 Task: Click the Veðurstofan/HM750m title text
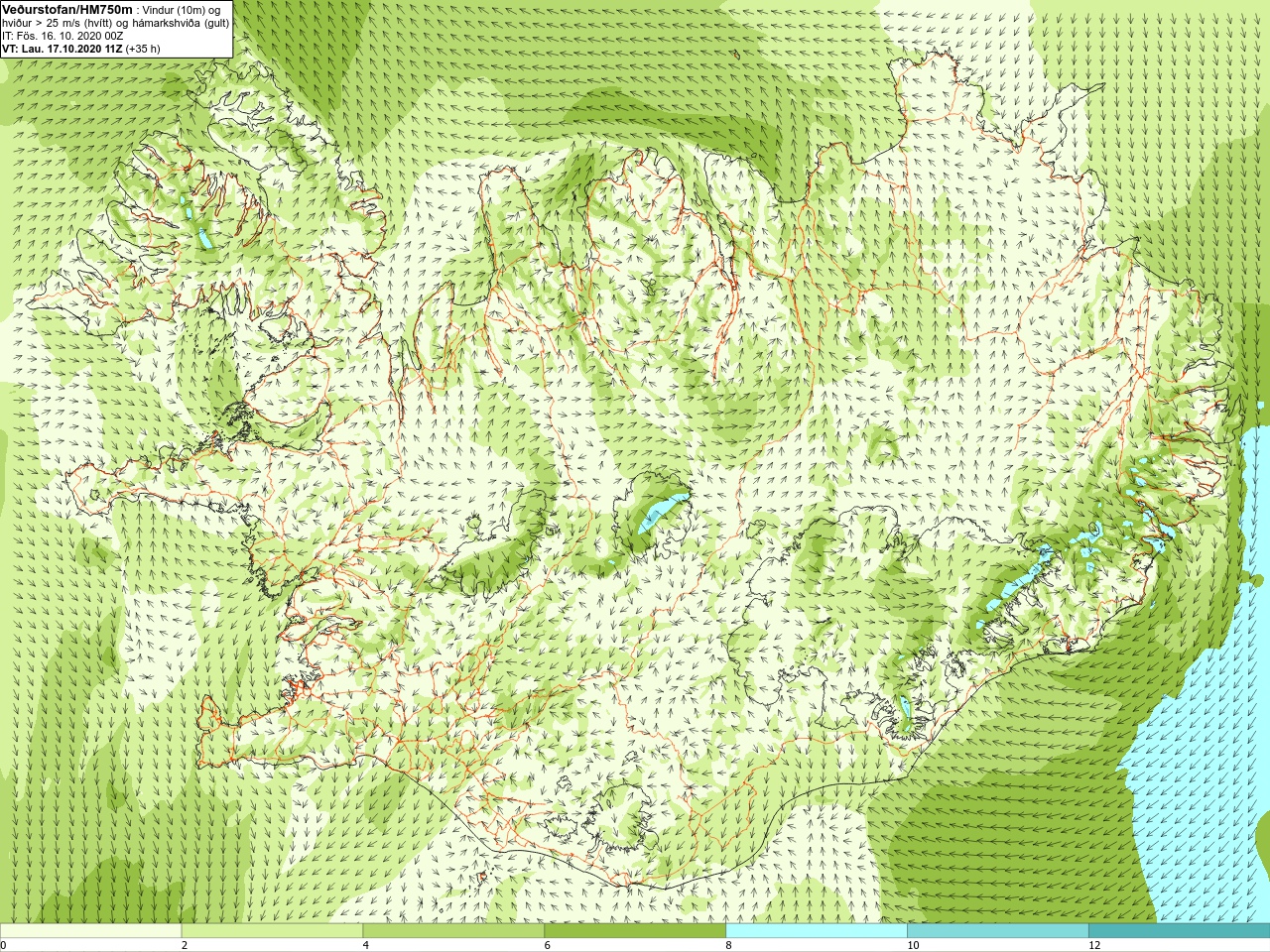pyautogui.click(x=67, y=9)
